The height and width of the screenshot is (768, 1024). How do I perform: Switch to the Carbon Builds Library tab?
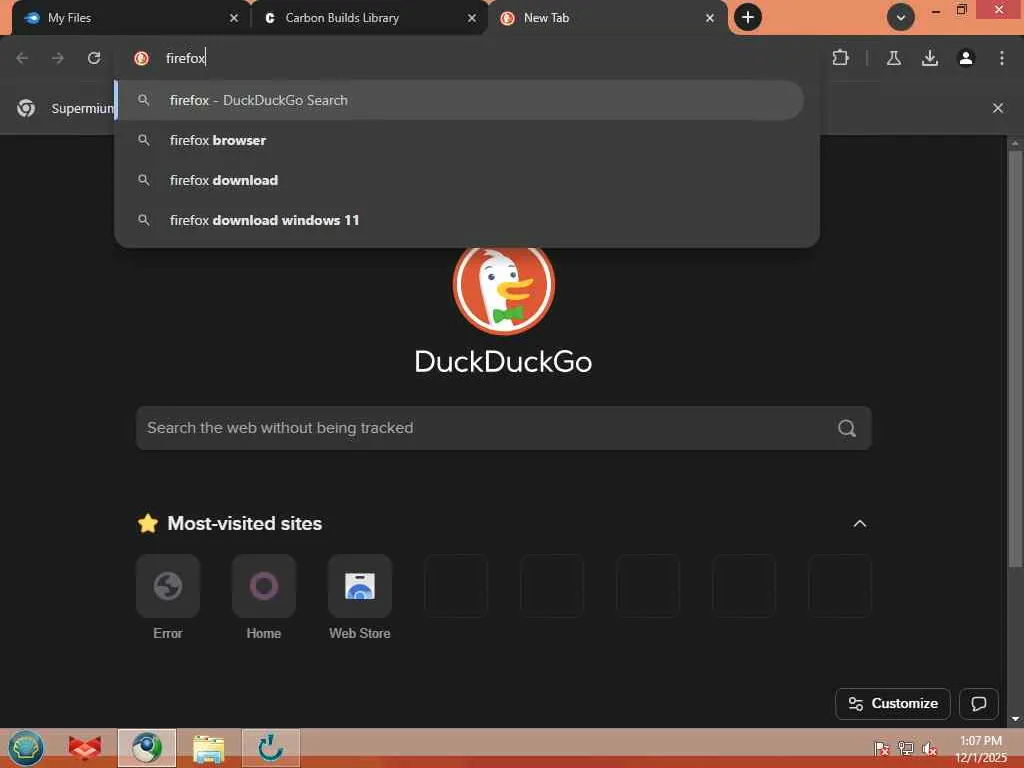pos(368,18)
